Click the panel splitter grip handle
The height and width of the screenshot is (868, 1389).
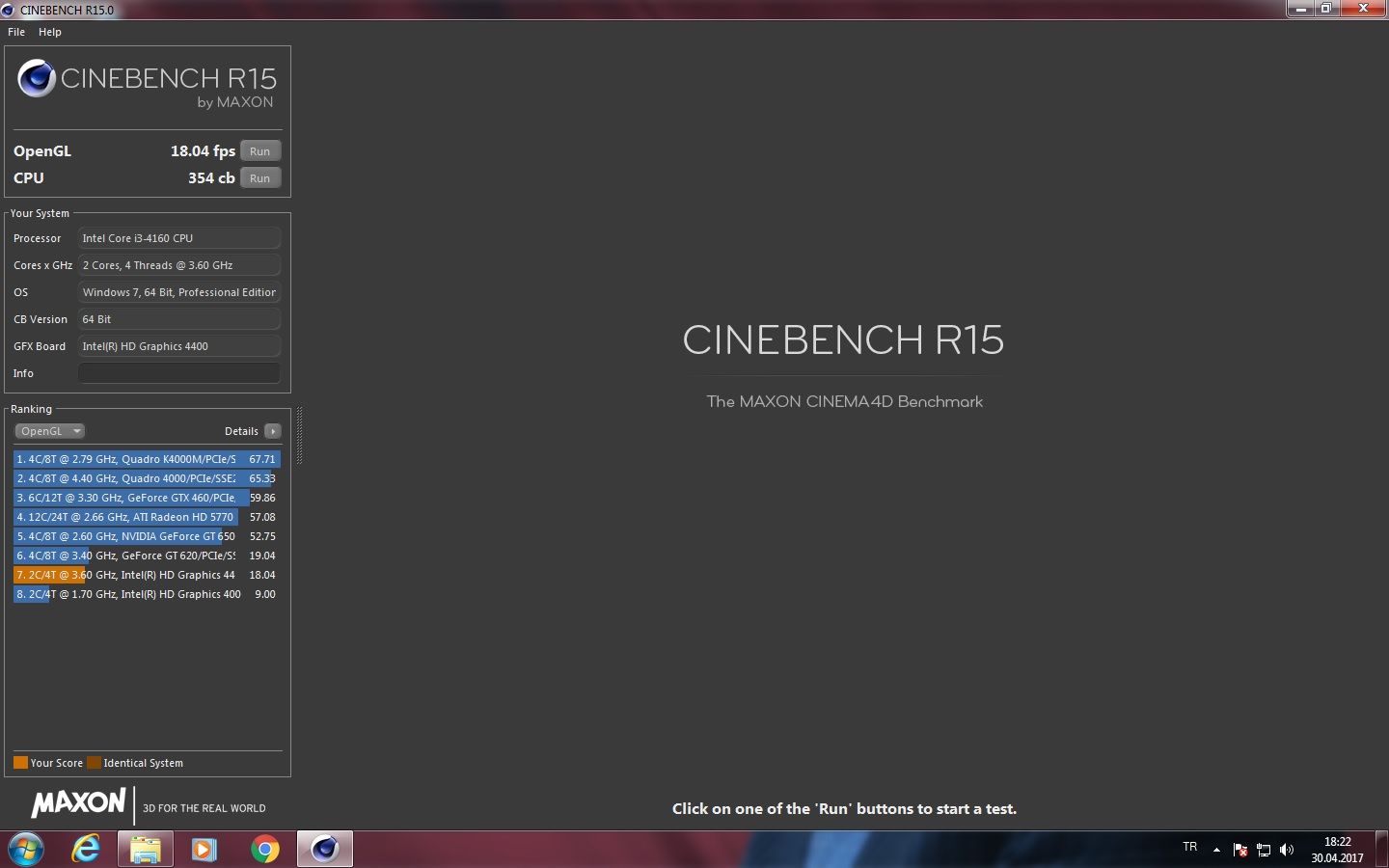tap(299, 436)
